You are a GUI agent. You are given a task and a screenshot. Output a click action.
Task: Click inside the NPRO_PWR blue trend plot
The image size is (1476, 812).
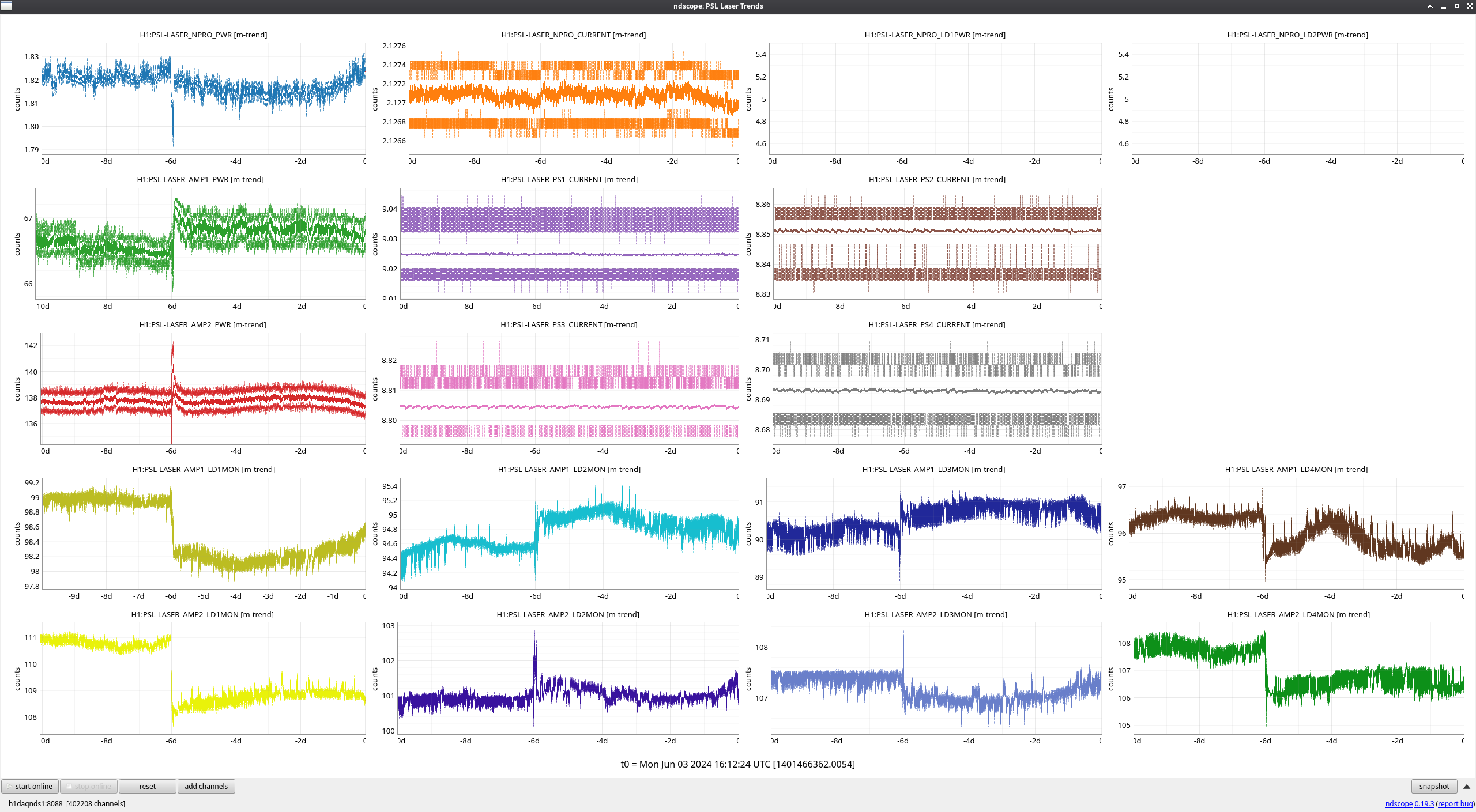pyautogui.click(x=203, y=98)
